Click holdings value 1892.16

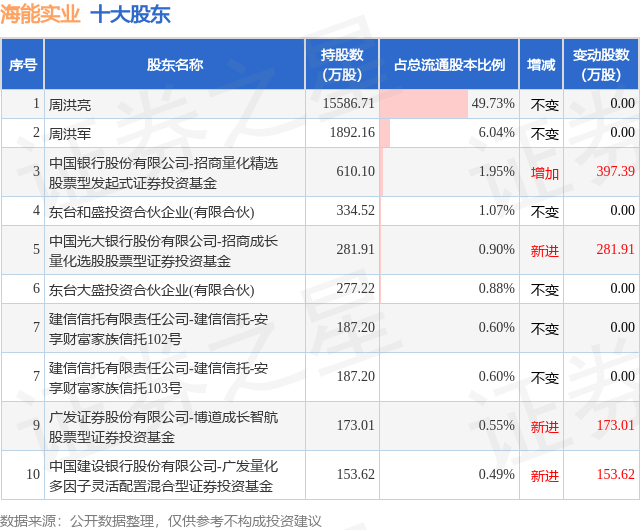tap(352, 132)
